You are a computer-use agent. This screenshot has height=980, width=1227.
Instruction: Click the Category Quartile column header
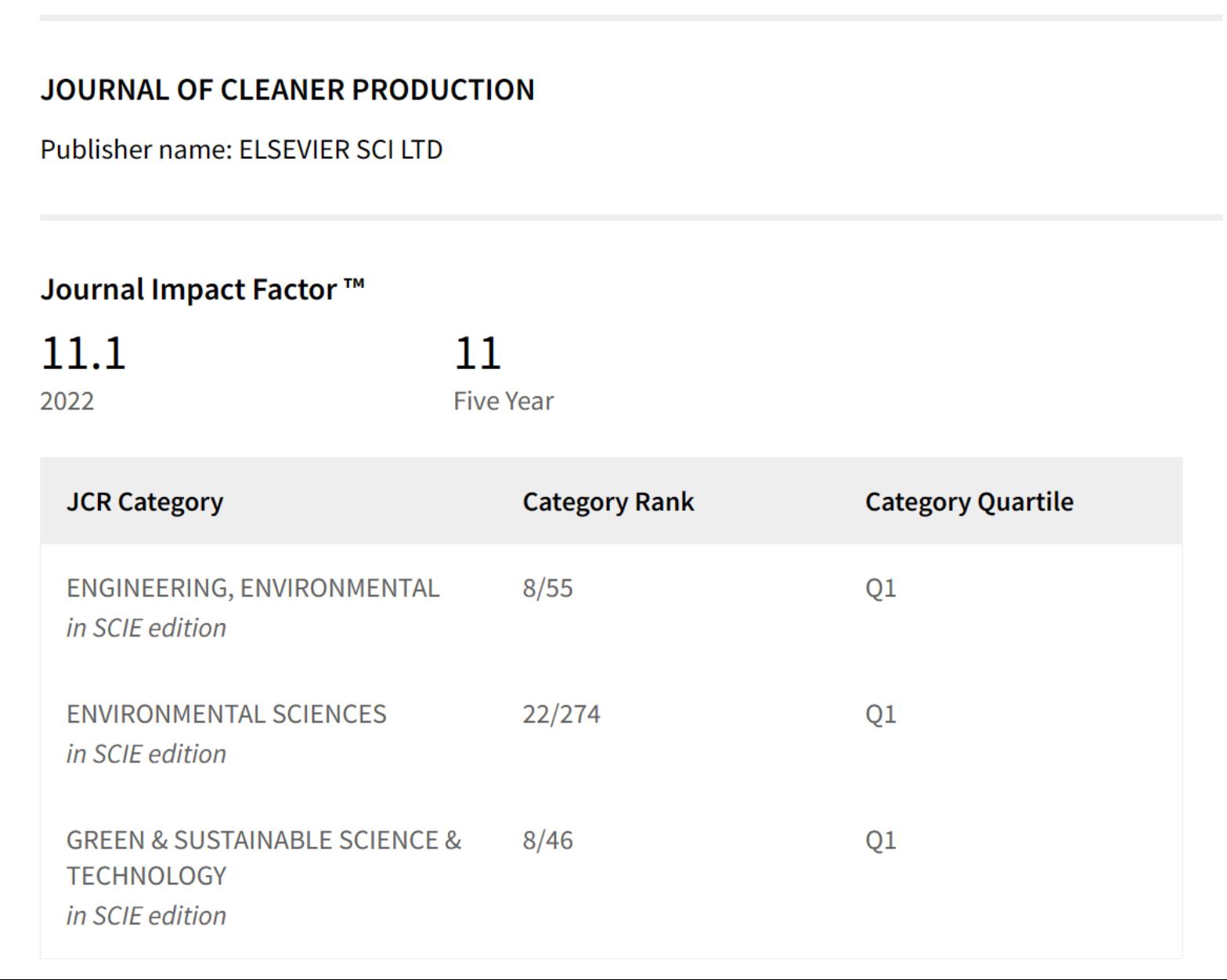click(x=969, y=502)
